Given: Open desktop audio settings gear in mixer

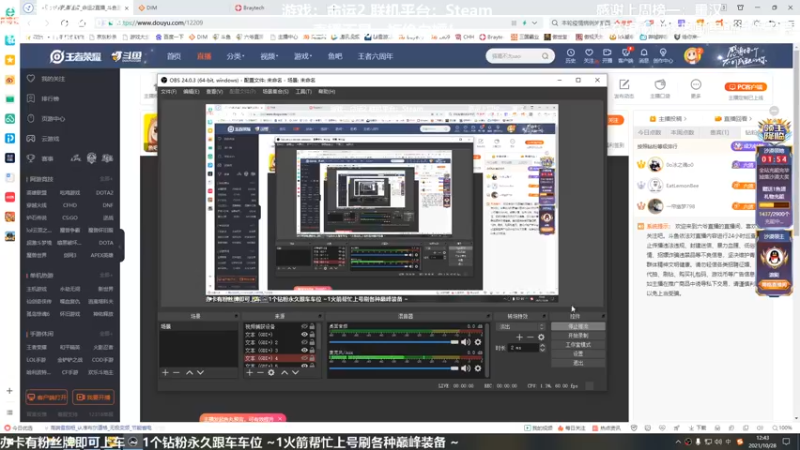Looking at the screenshot, I should tap(478, 342).
